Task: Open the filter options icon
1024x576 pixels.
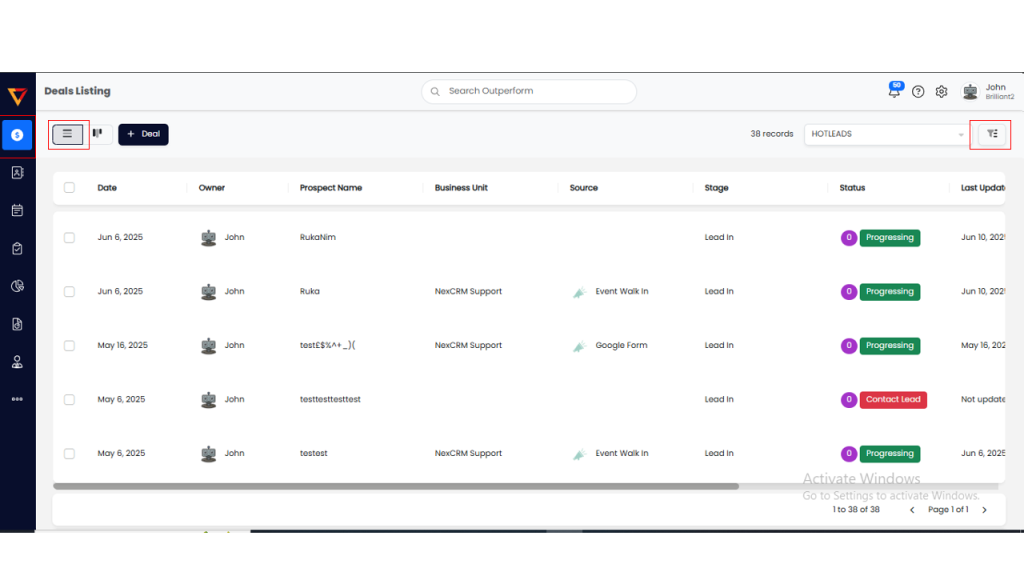Action: click(992, 134)
